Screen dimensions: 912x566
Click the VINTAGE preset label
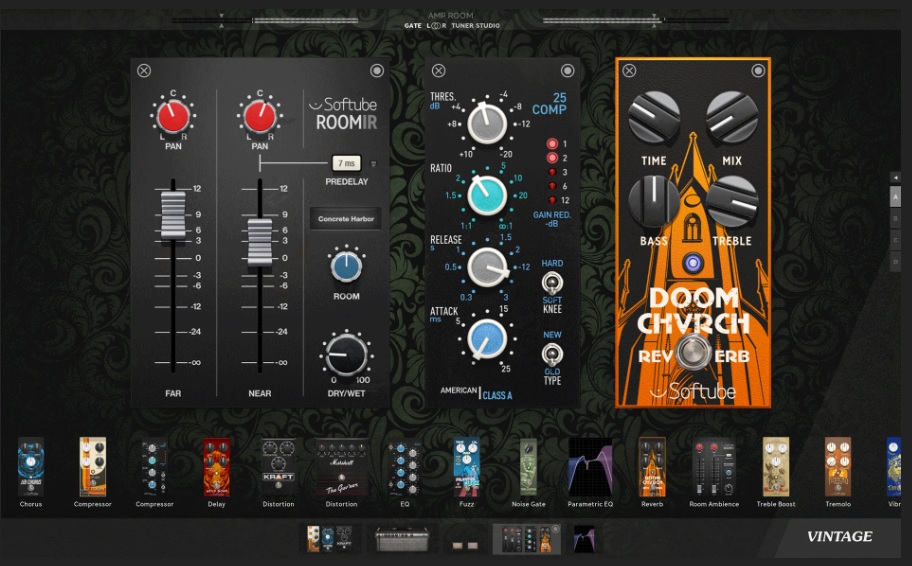tap(839, 536)
